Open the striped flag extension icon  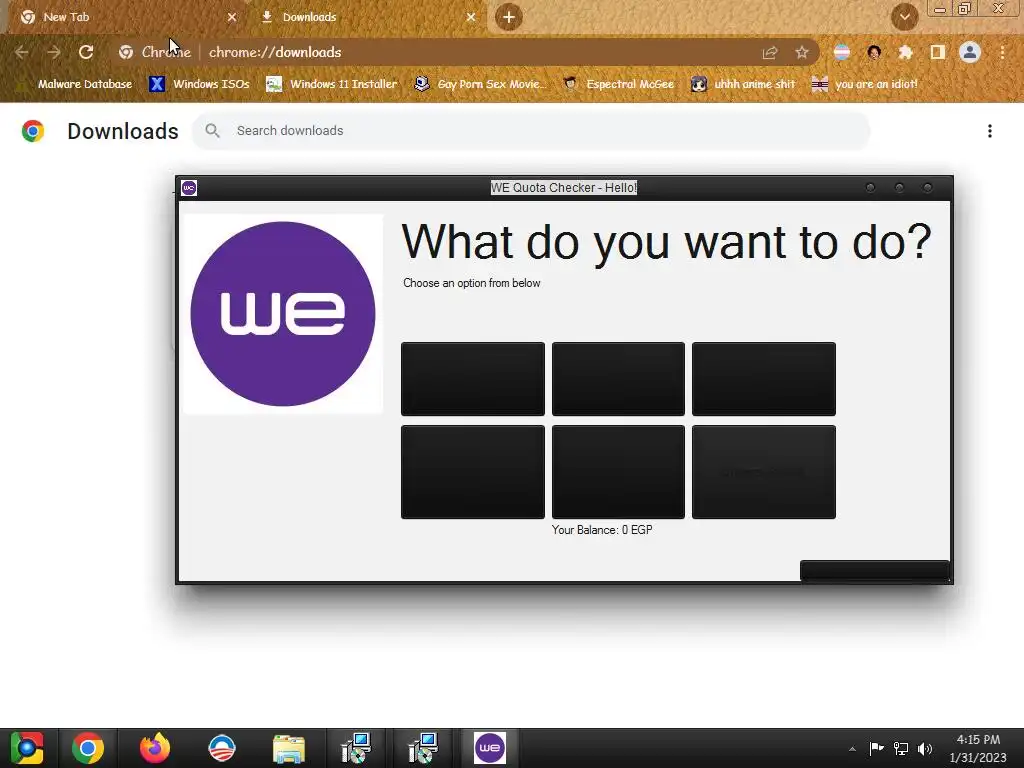tap(842, 52)
